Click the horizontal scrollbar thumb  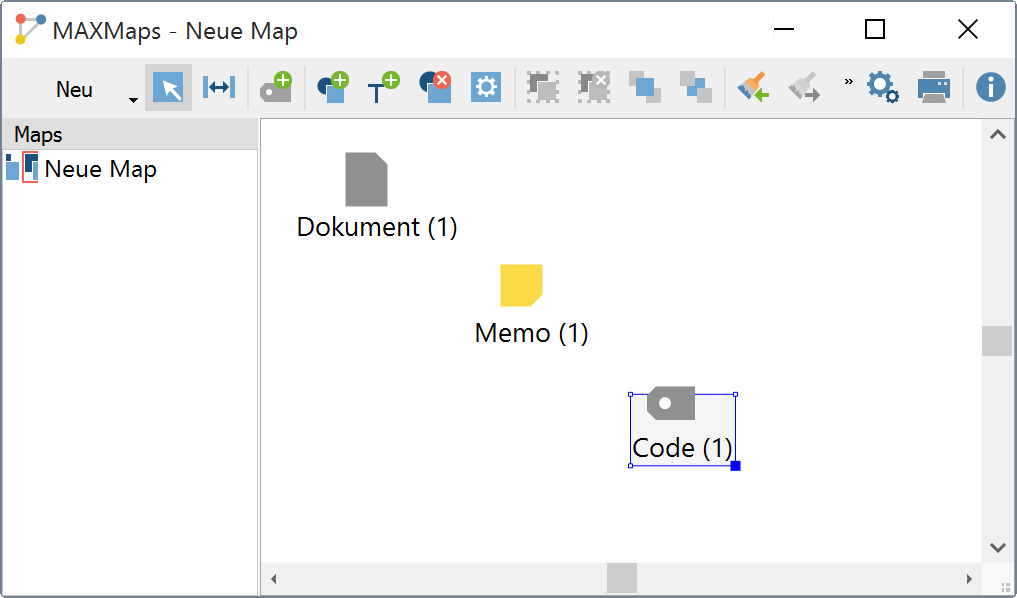point(621,578)
